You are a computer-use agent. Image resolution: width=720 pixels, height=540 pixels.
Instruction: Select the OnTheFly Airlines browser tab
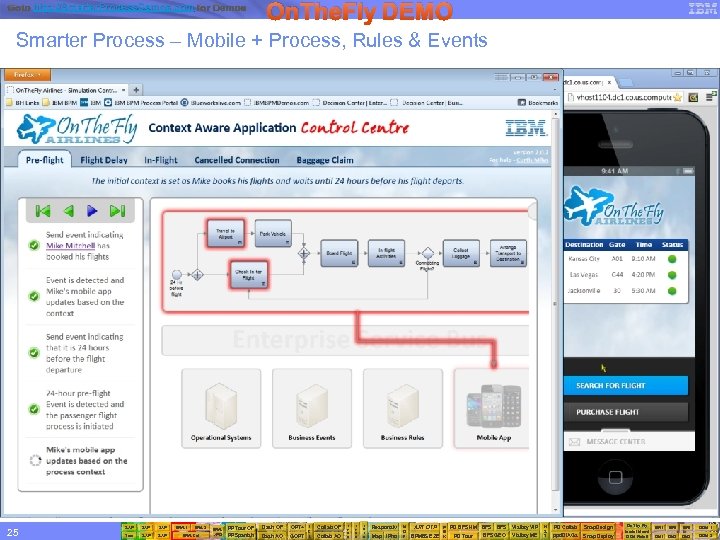pos(66,90)
